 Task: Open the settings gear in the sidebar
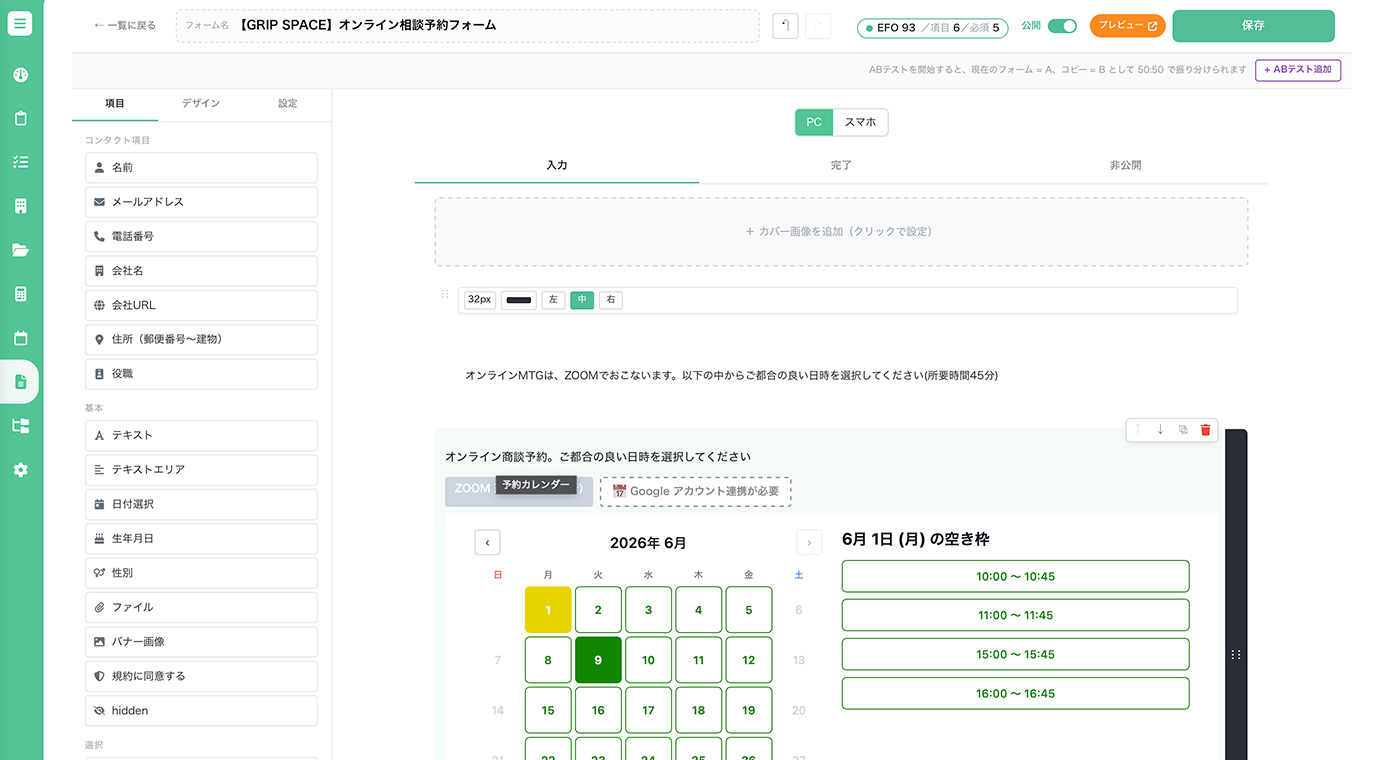(20, 470)
